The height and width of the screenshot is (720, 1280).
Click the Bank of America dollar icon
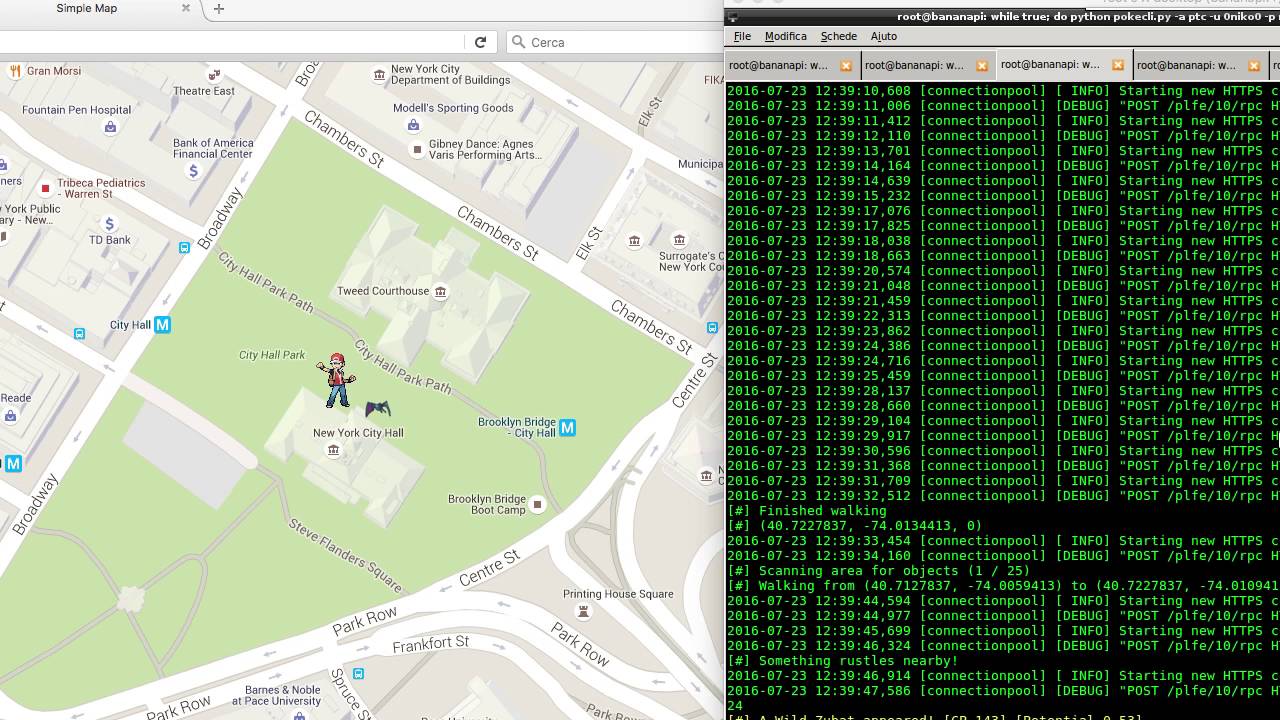click(194, 171)
